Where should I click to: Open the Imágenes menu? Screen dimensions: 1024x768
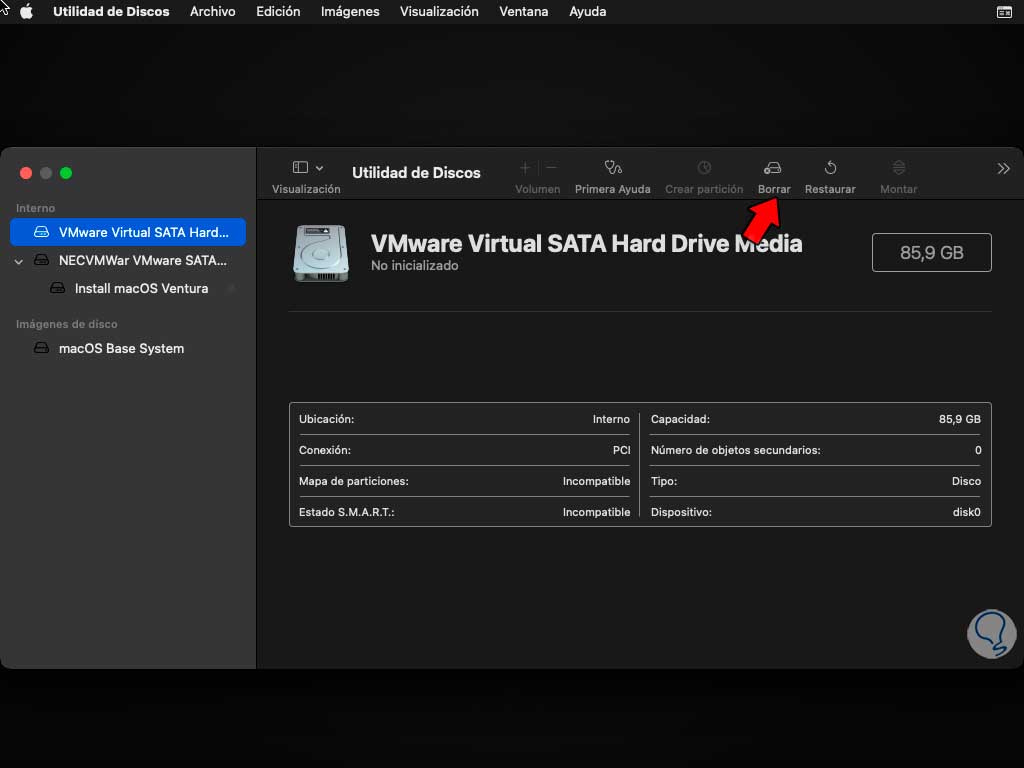(350, 12)
